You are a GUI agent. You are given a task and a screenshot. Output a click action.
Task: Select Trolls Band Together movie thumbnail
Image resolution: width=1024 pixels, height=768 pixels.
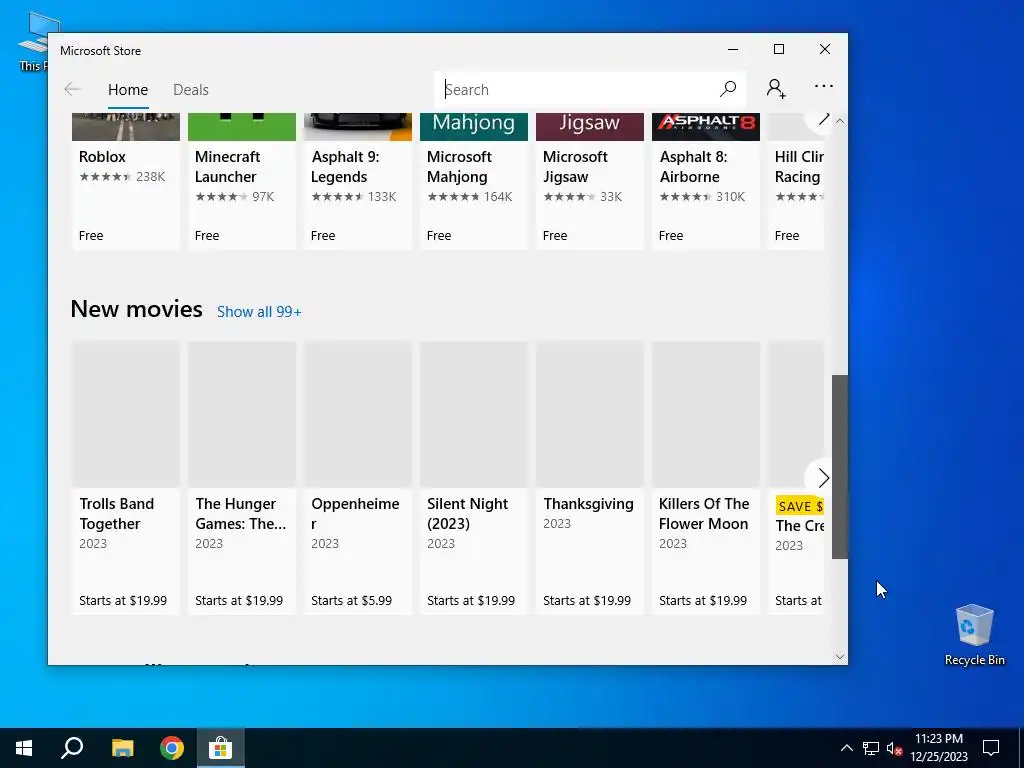click(126, 414)
